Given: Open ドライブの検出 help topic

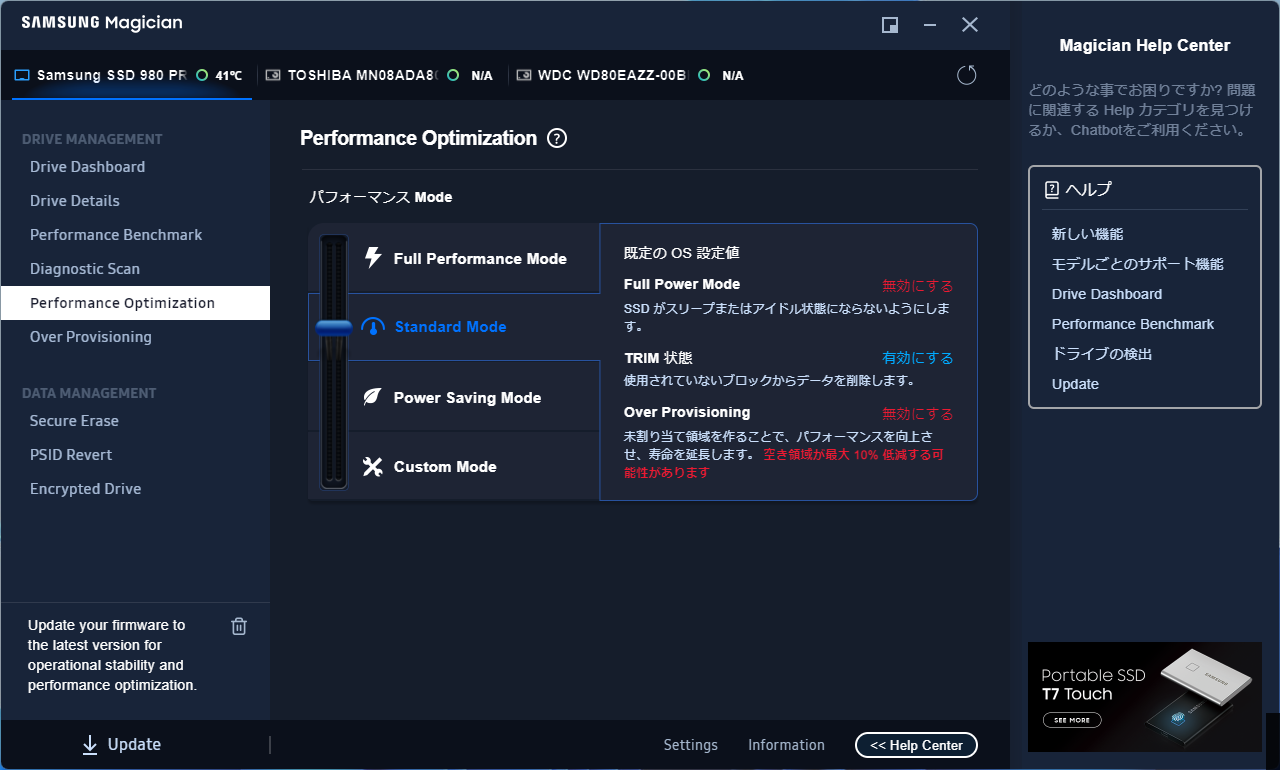Looking at the screenshot, I should (x=1102, y=354).
